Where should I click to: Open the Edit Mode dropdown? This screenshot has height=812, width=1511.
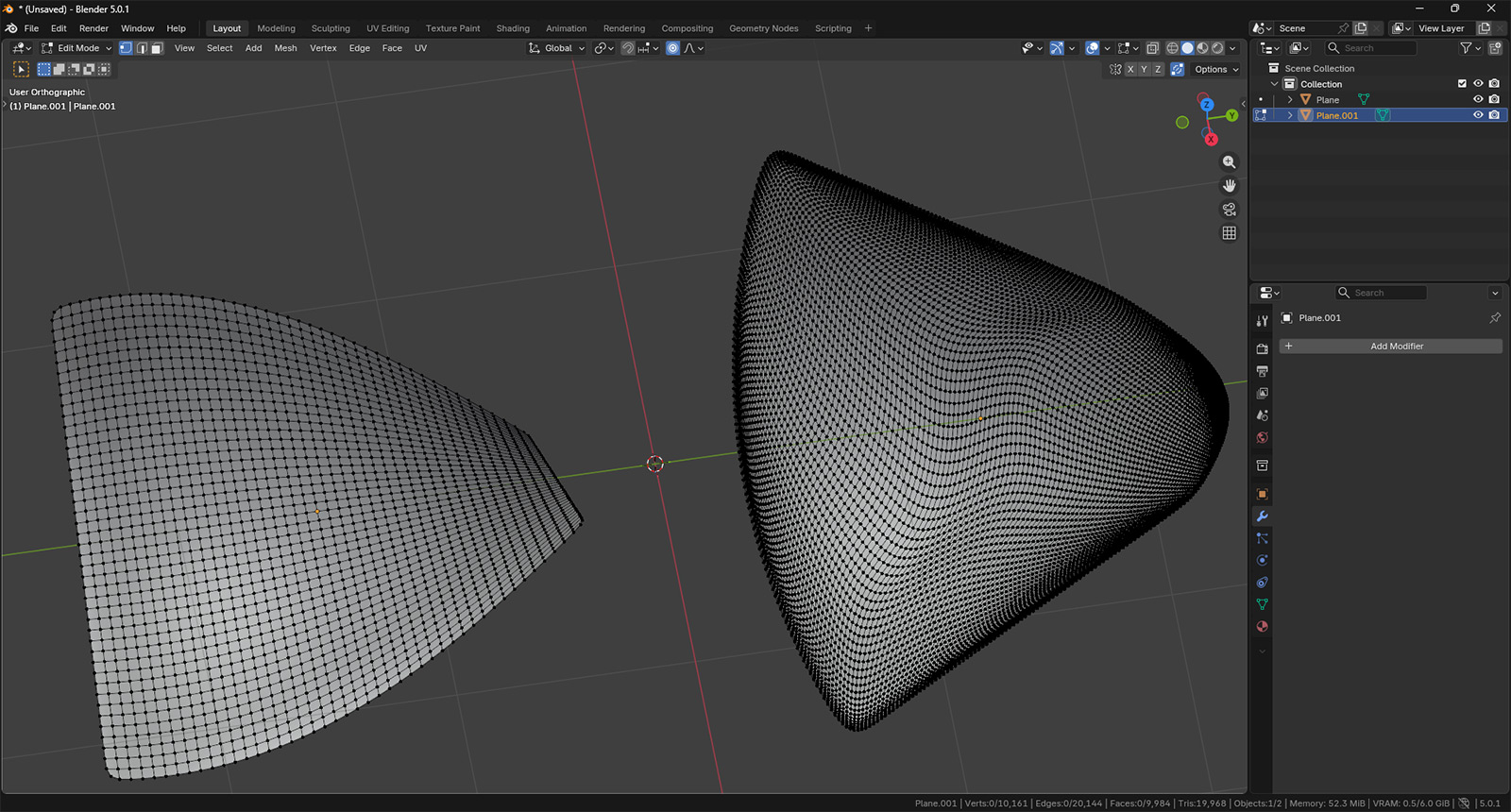pyautogui.click(x=76, y=48)
